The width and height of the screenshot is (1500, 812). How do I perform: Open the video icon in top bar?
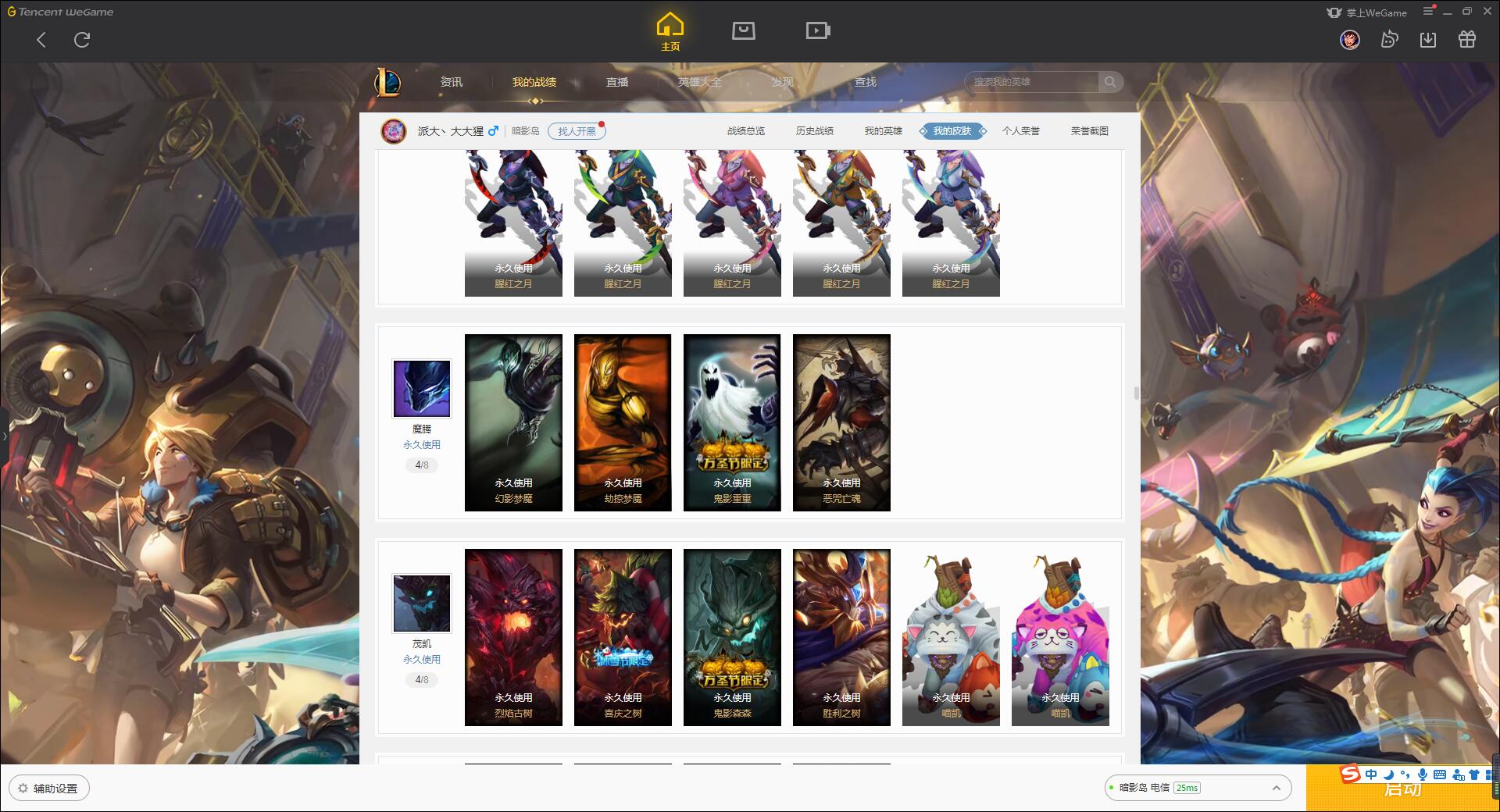pos(818,30)
